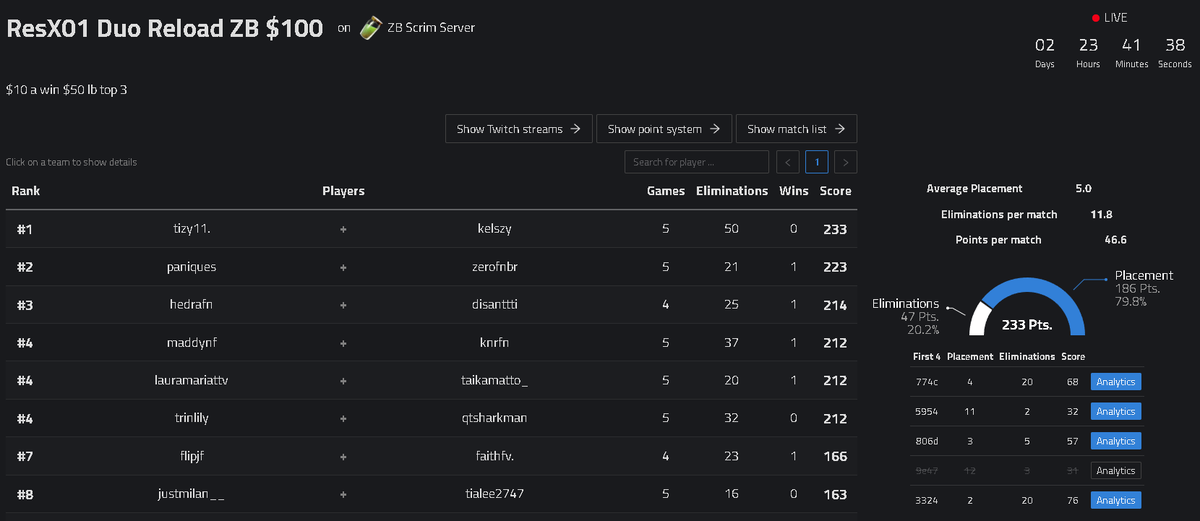Viewport: 1200px width, 521px height.
Task: Click the Score column header in leaderboard
Action: tap(835, 191)
